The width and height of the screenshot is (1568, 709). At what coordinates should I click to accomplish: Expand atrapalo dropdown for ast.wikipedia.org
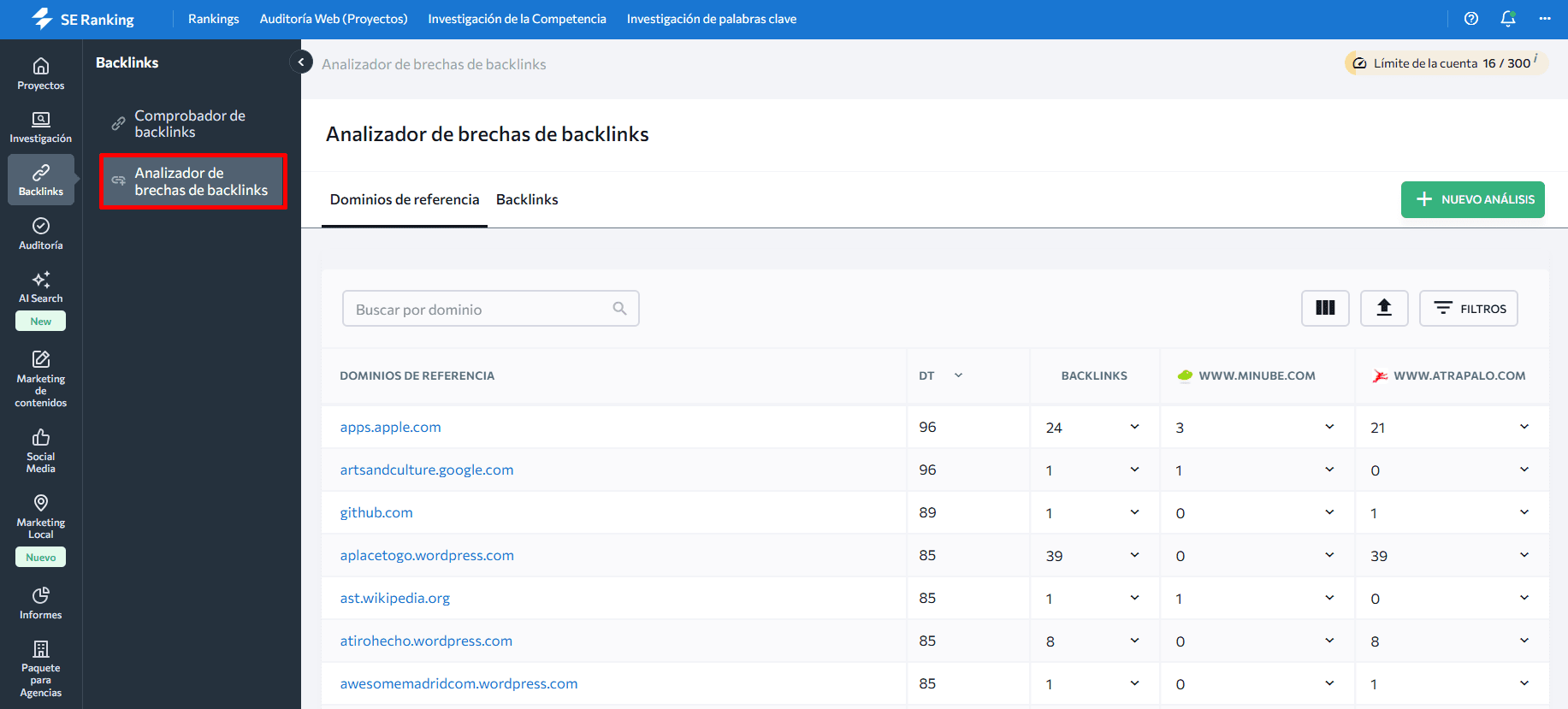pos(1524,598)
